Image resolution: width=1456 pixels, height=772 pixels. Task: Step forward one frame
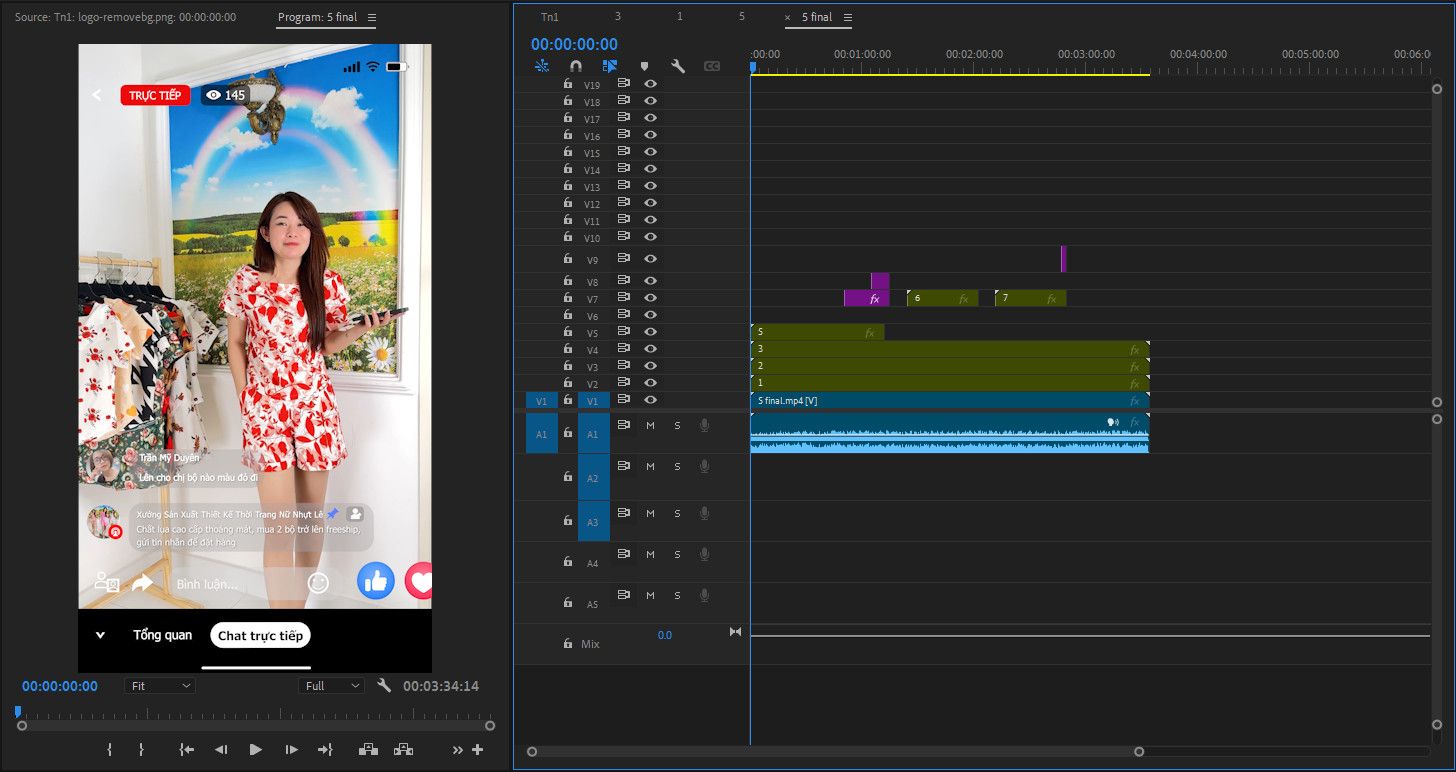(291, 749)
